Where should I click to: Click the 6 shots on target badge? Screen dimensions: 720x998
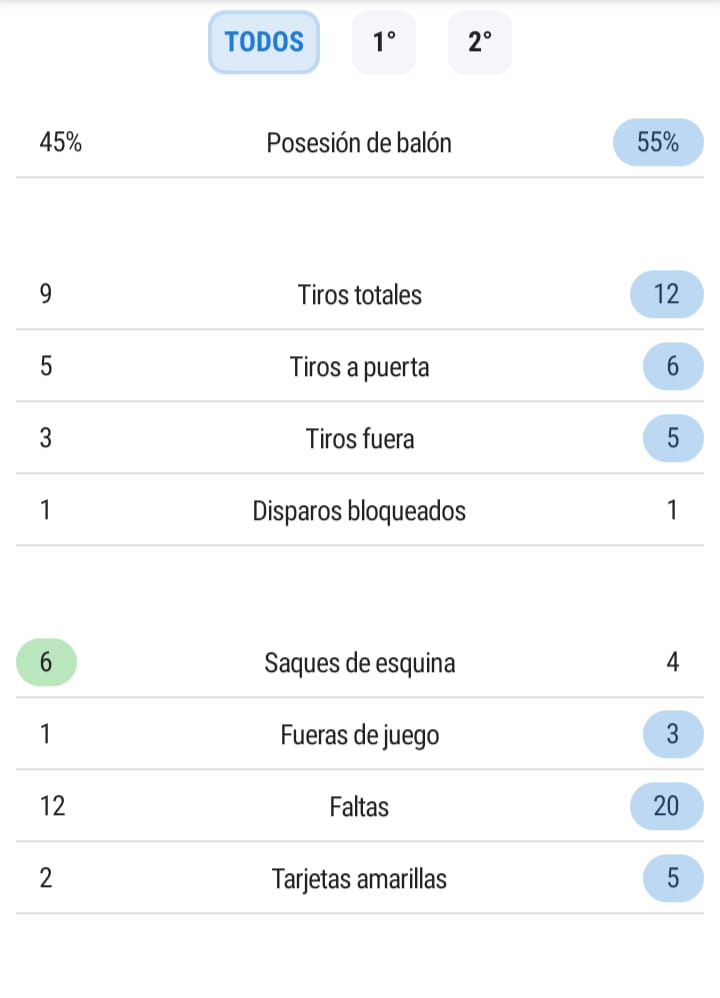[x=672, y=367]
